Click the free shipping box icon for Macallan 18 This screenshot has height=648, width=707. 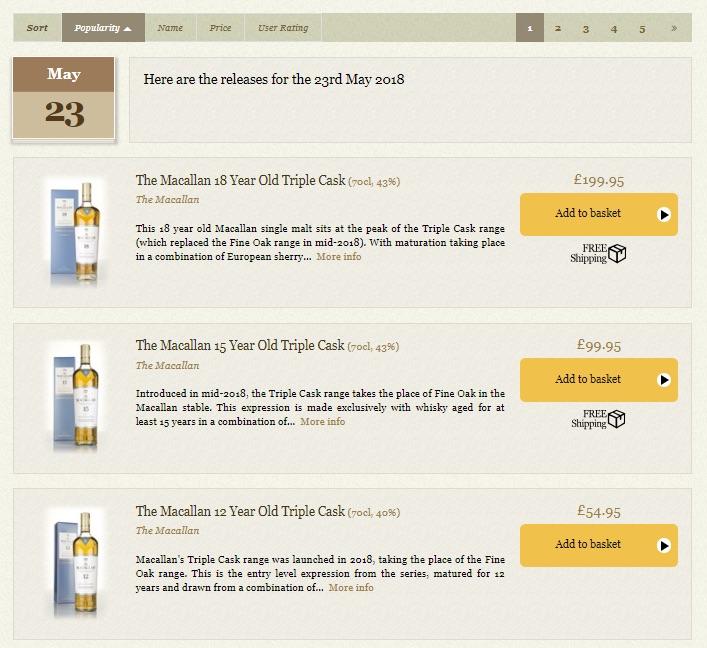pyautogui.click(x=617, y=253)
